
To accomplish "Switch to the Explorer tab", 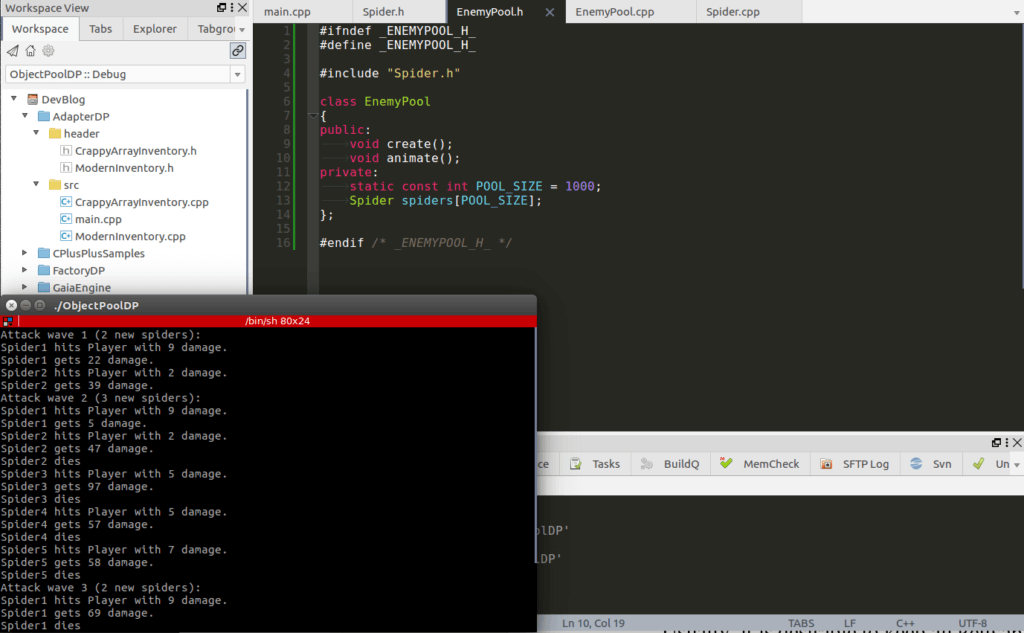I will coord(155,29).
